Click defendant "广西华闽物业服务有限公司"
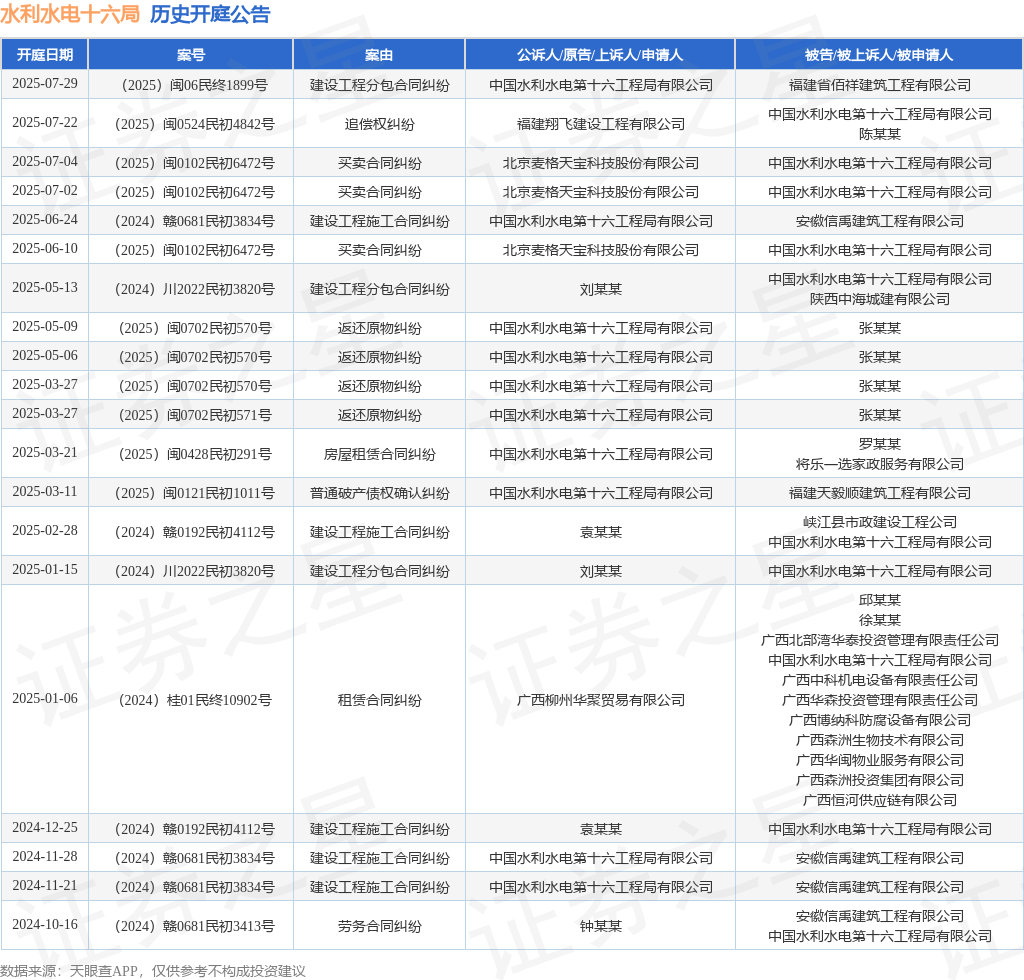1024x980 pixels. point(880,761)
